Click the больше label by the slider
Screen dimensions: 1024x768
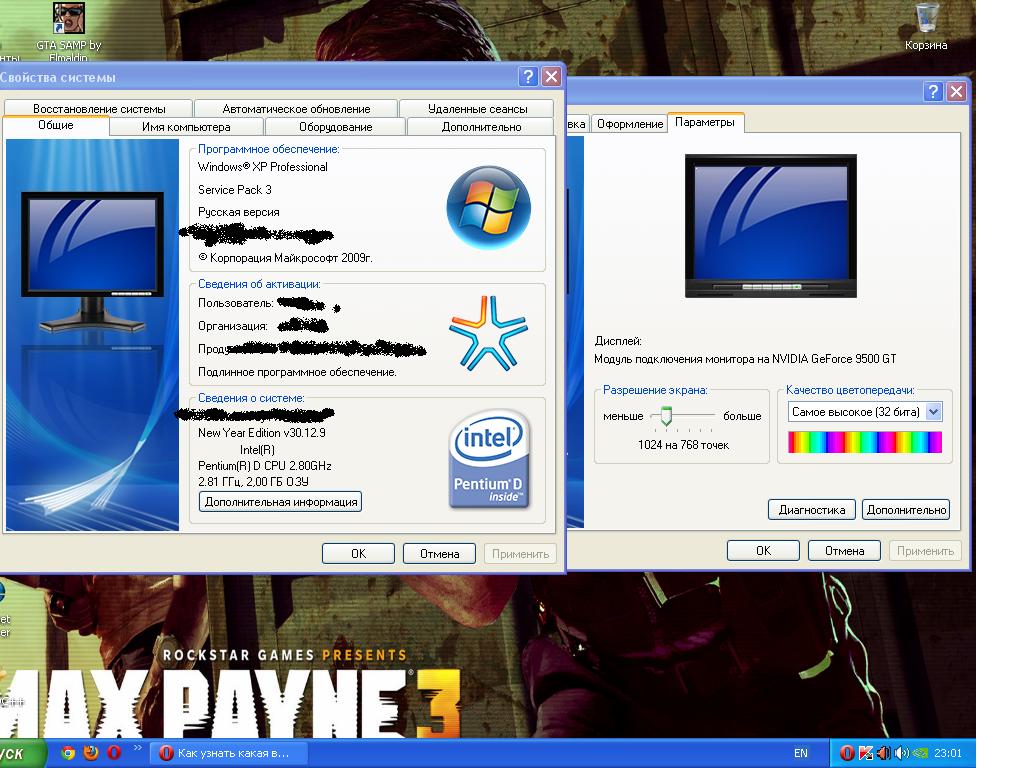pos(742,416)
